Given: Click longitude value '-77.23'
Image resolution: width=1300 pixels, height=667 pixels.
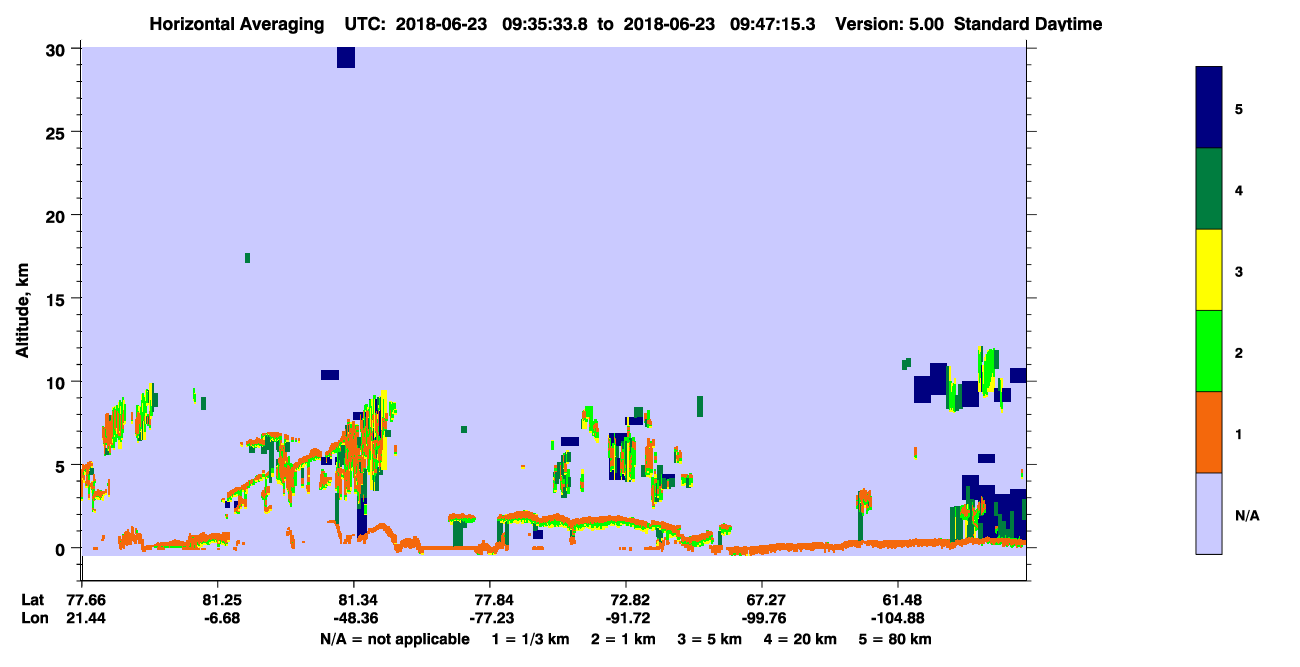Looking at the screenshot, I should click(x=490, y=619).
